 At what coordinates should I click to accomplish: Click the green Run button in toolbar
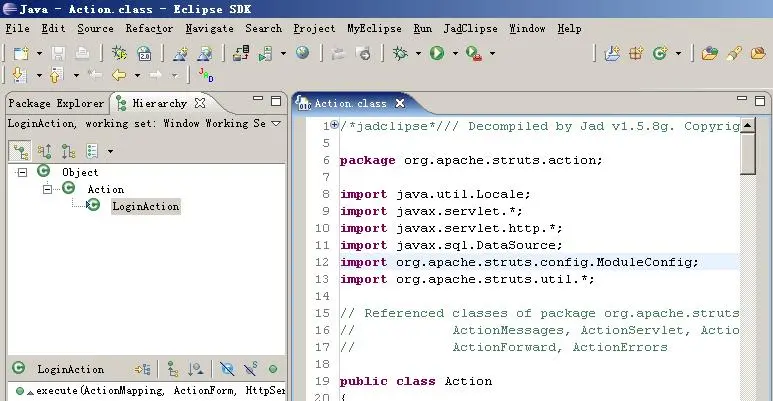pos(437,53)
